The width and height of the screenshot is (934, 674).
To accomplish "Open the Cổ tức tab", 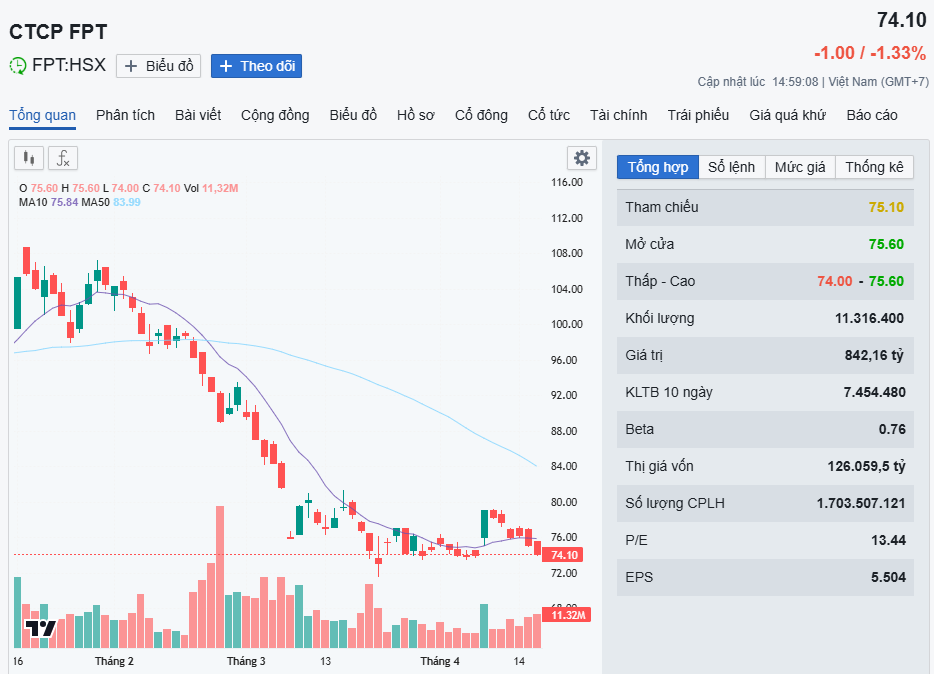I will click(x=549, y=115).
